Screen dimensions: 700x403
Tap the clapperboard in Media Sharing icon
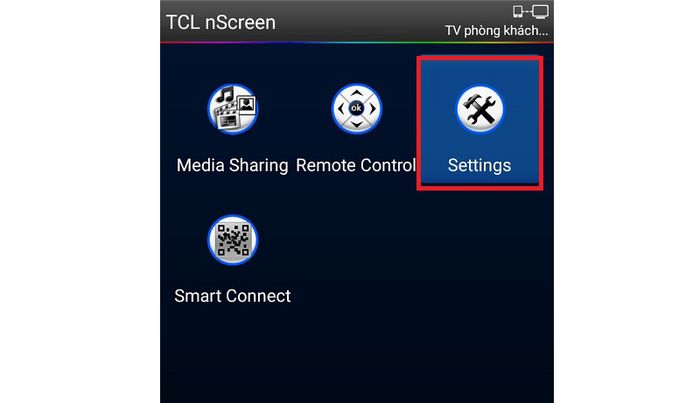pos(227,117)
